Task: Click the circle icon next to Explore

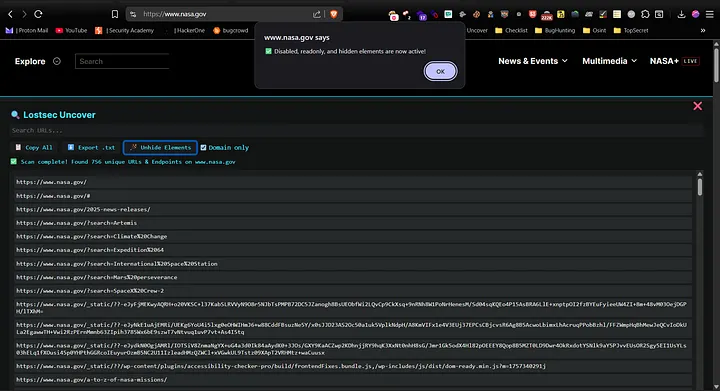Action: click(x=56, y=61)
